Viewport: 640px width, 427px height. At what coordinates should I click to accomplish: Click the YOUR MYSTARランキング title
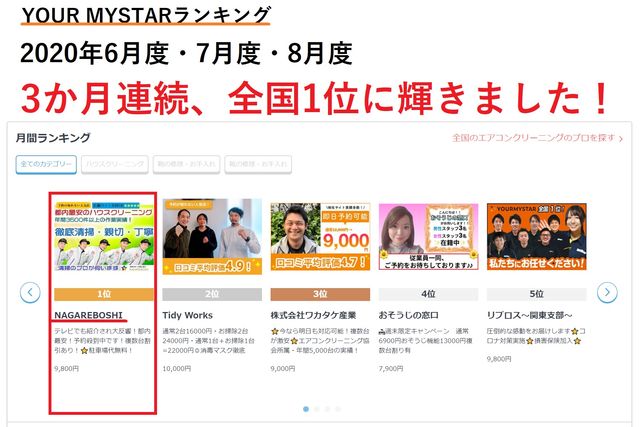pyautogui.click(x=146, y=16)
